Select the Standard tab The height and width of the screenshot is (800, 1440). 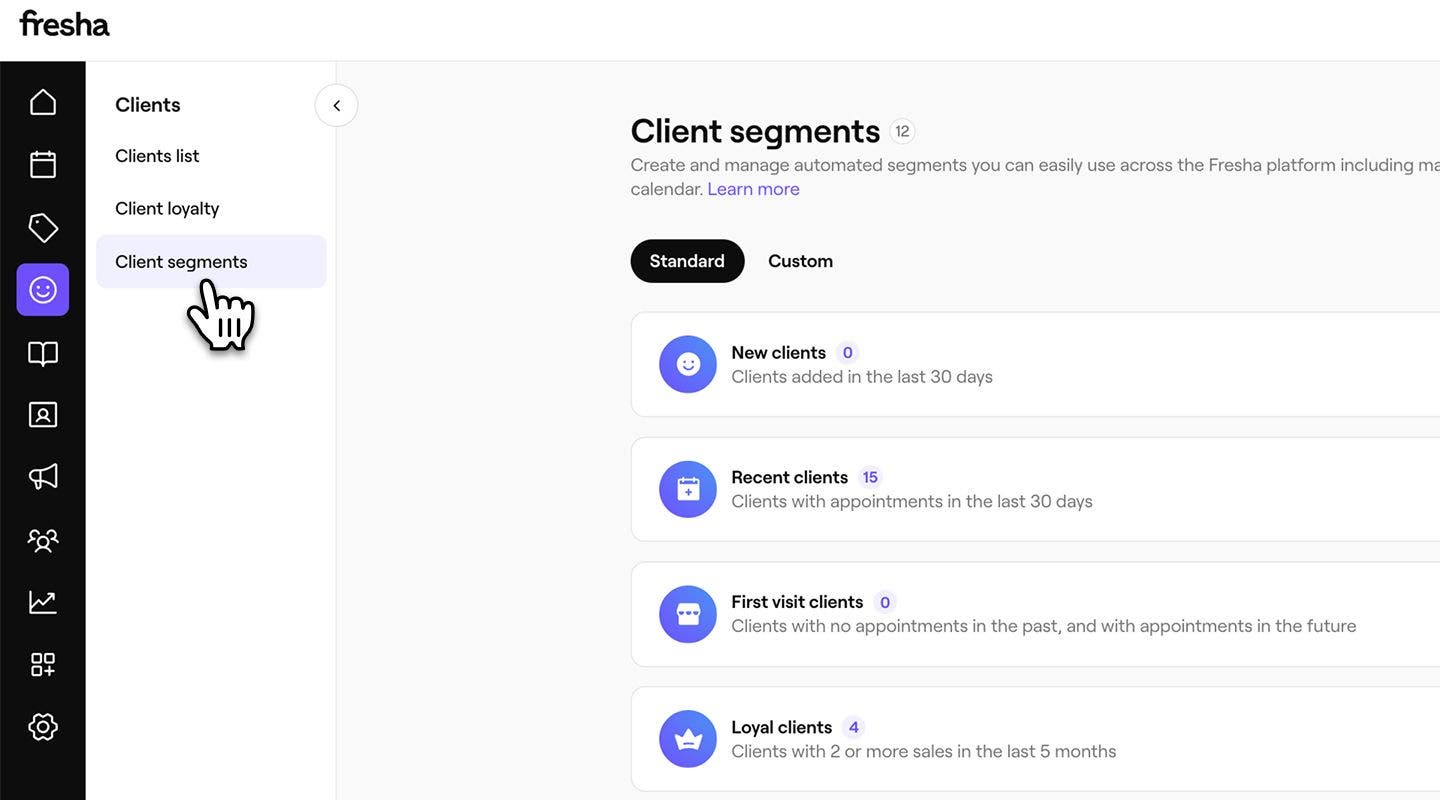687,261
